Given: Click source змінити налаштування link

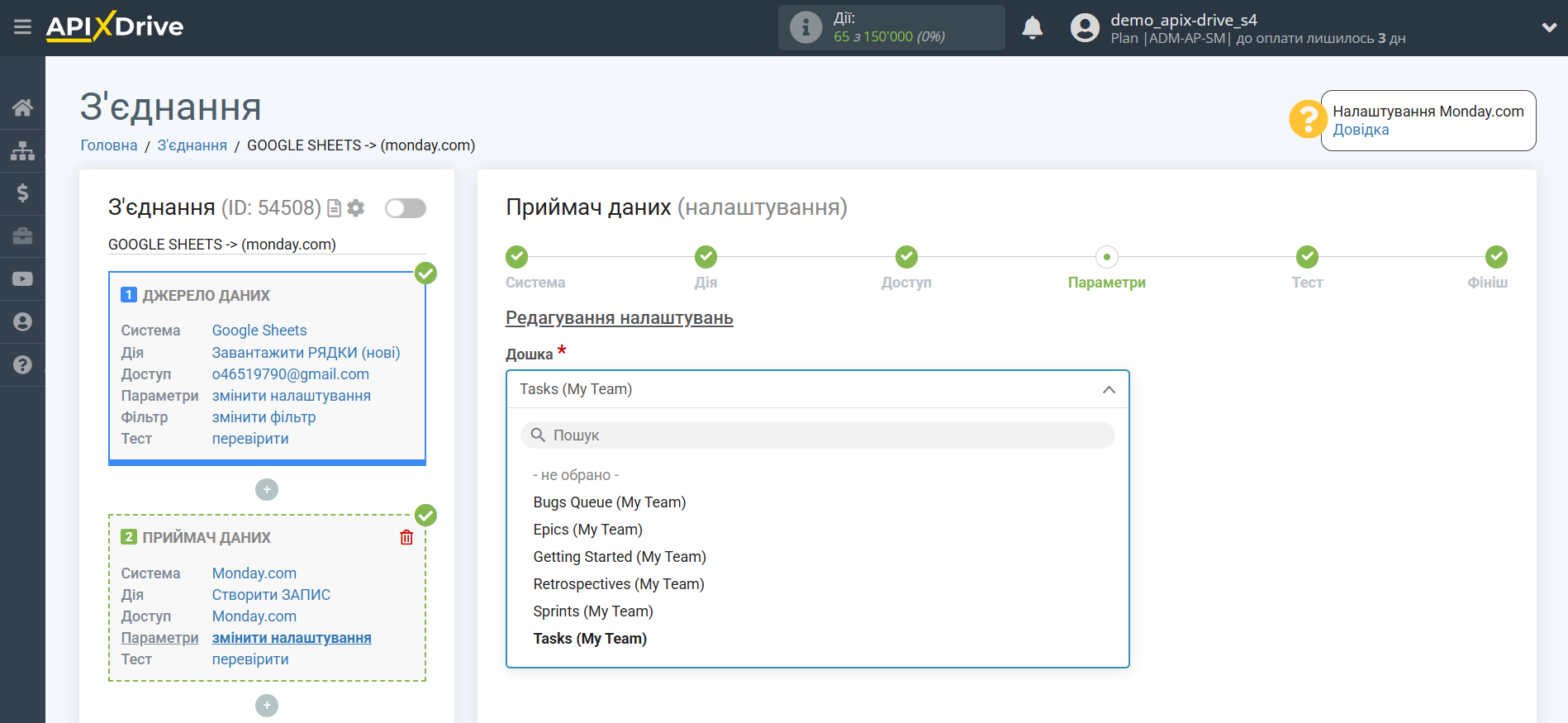Looking at the screenshot, I should coord(292,396).
